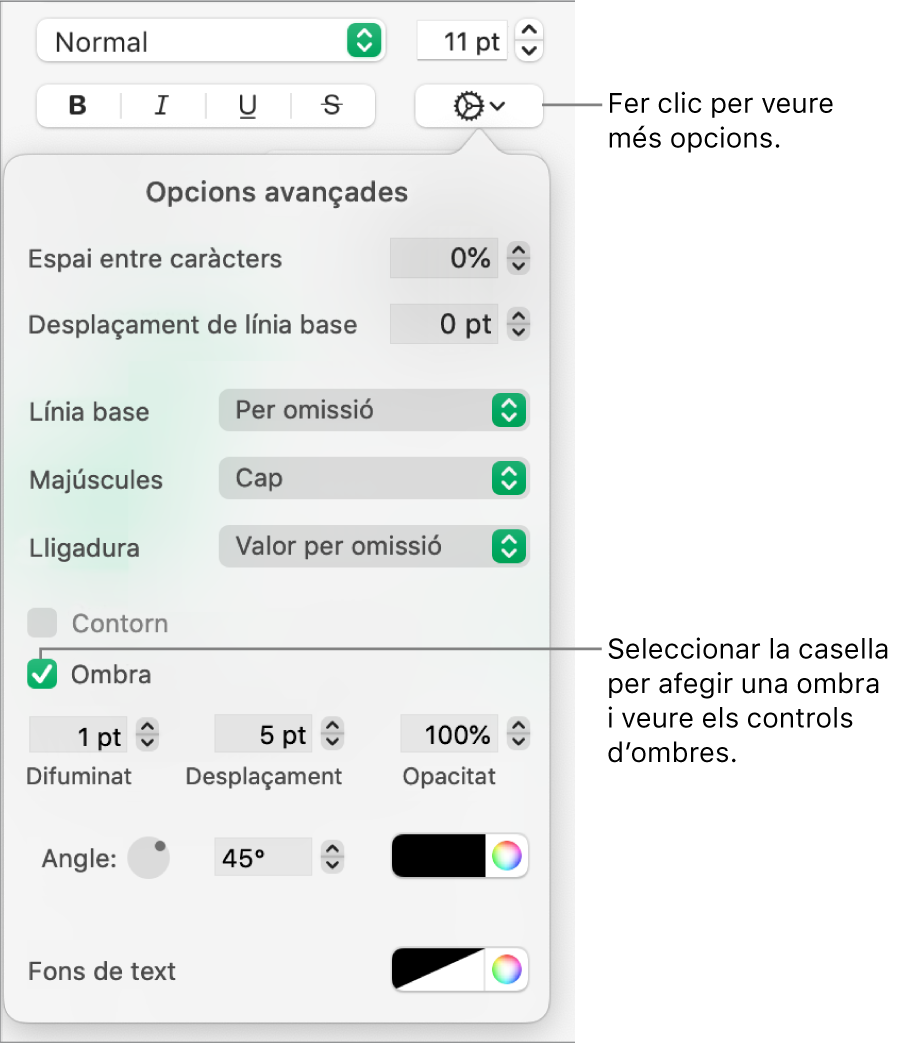
Task: Apply bold formatting
Action: (77, 106)
